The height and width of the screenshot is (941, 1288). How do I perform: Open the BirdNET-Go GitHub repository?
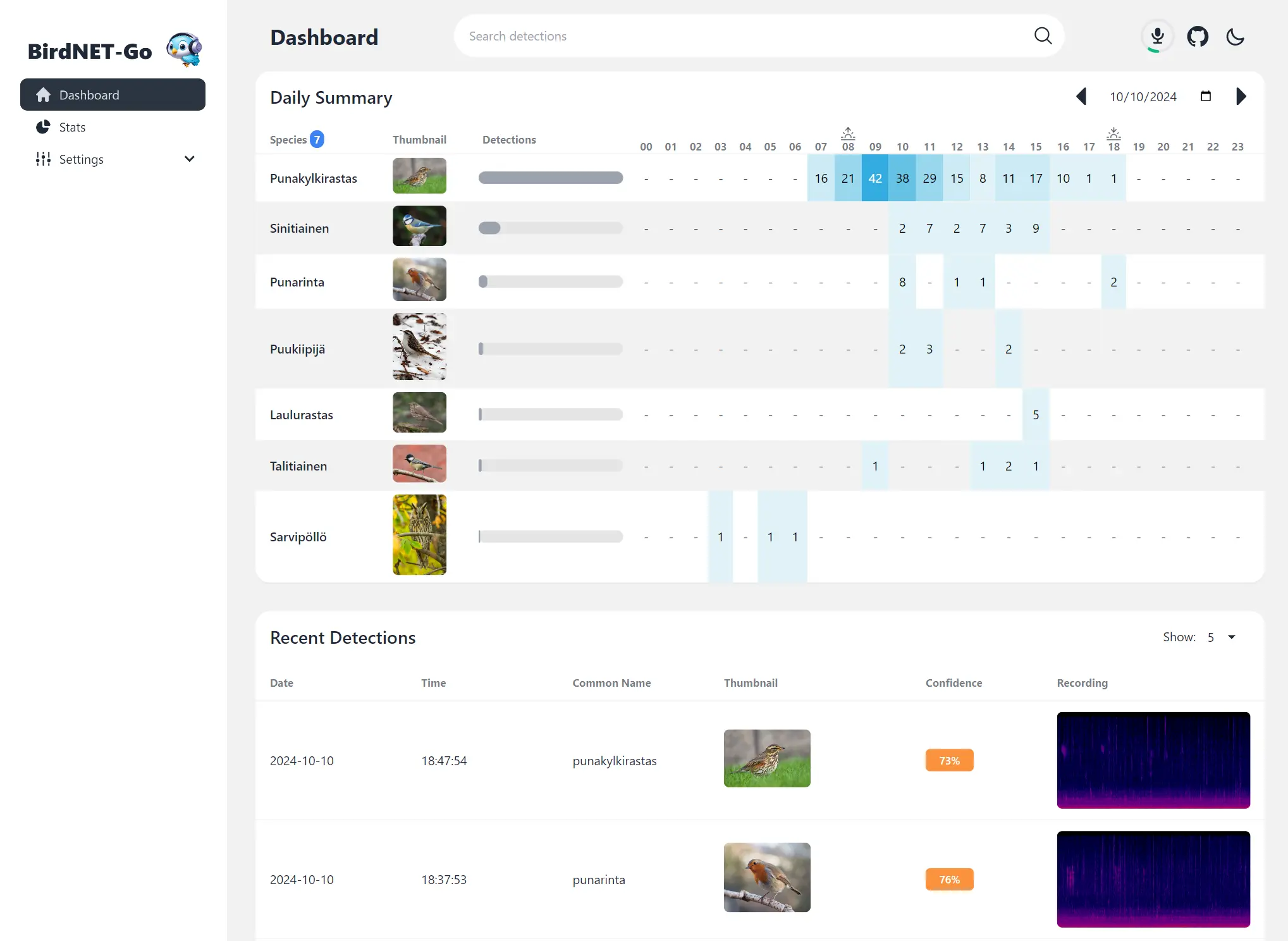(x=1197, y=36)
